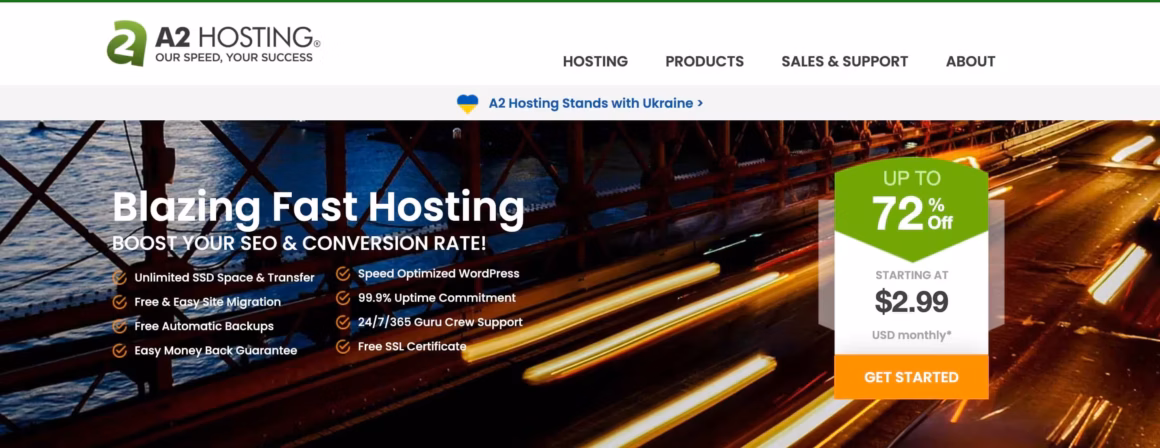
Task: Click the Get Started button
Action: (911, 377)
